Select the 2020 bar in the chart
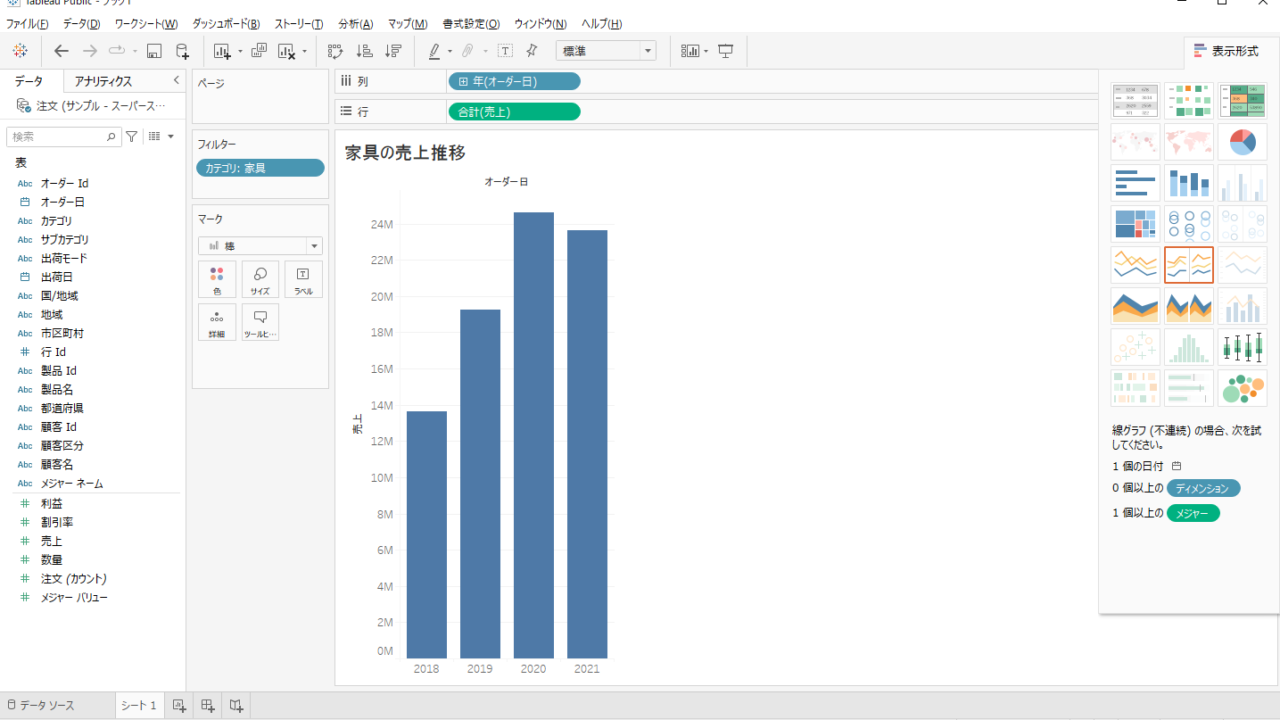The width and height of the screenshot is (1280, 720). coord(533,434)
